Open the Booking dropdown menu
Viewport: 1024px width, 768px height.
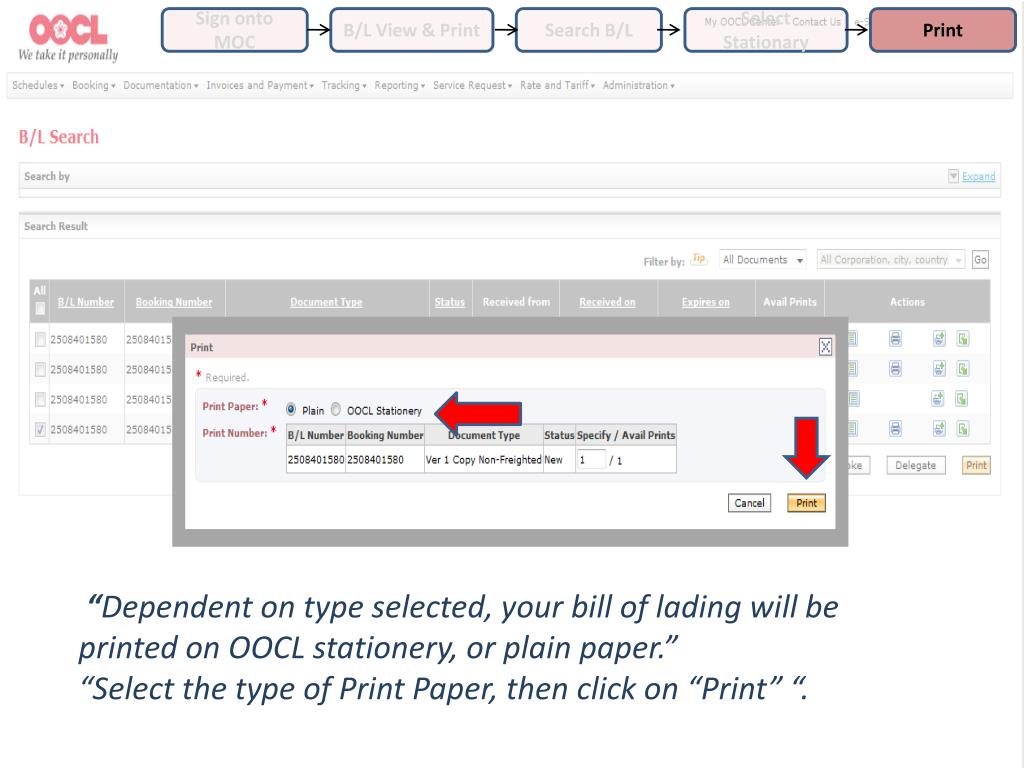tap(93, 85)
